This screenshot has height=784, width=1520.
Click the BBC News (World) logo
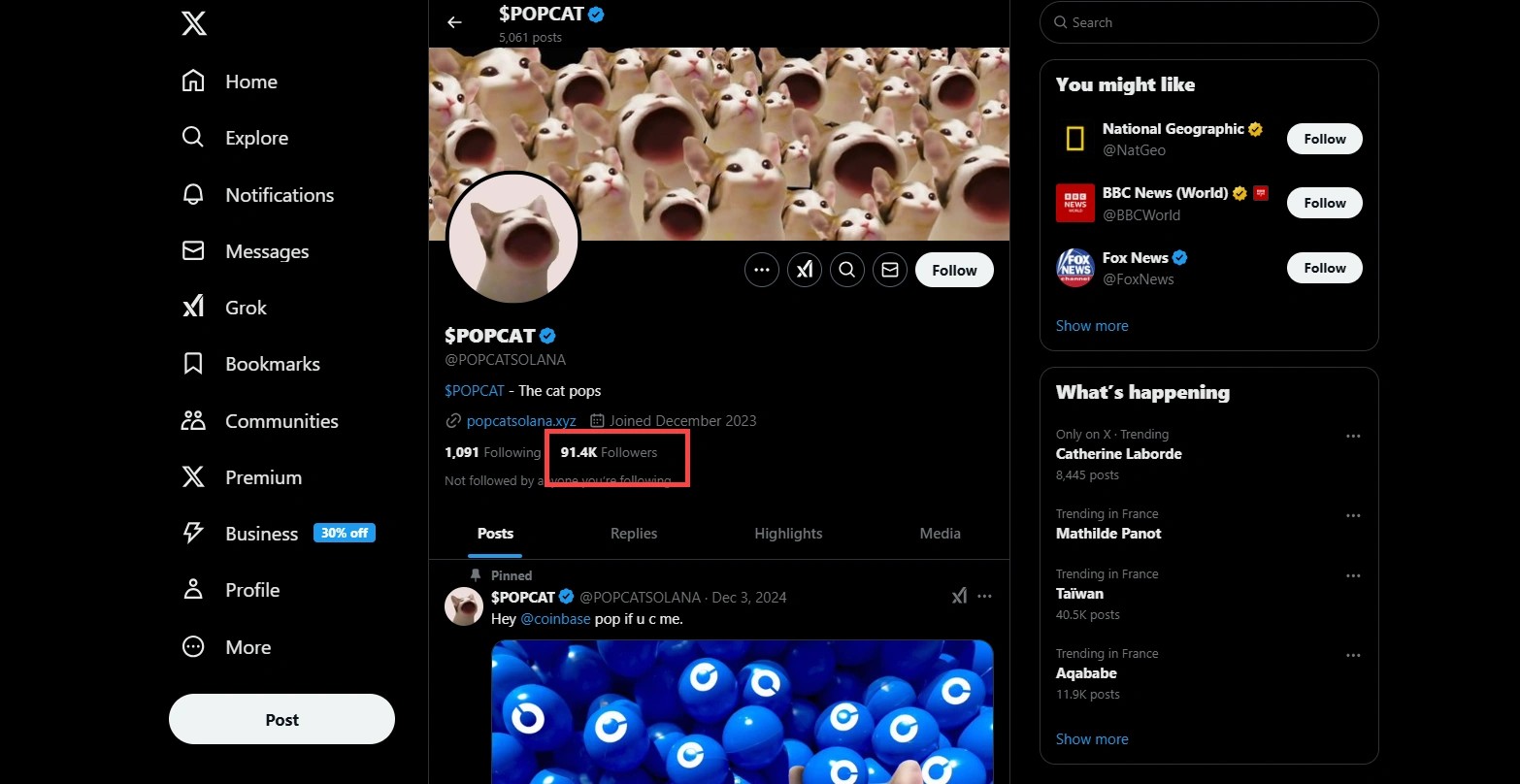pyautogui.click(x=1075, y=203)
